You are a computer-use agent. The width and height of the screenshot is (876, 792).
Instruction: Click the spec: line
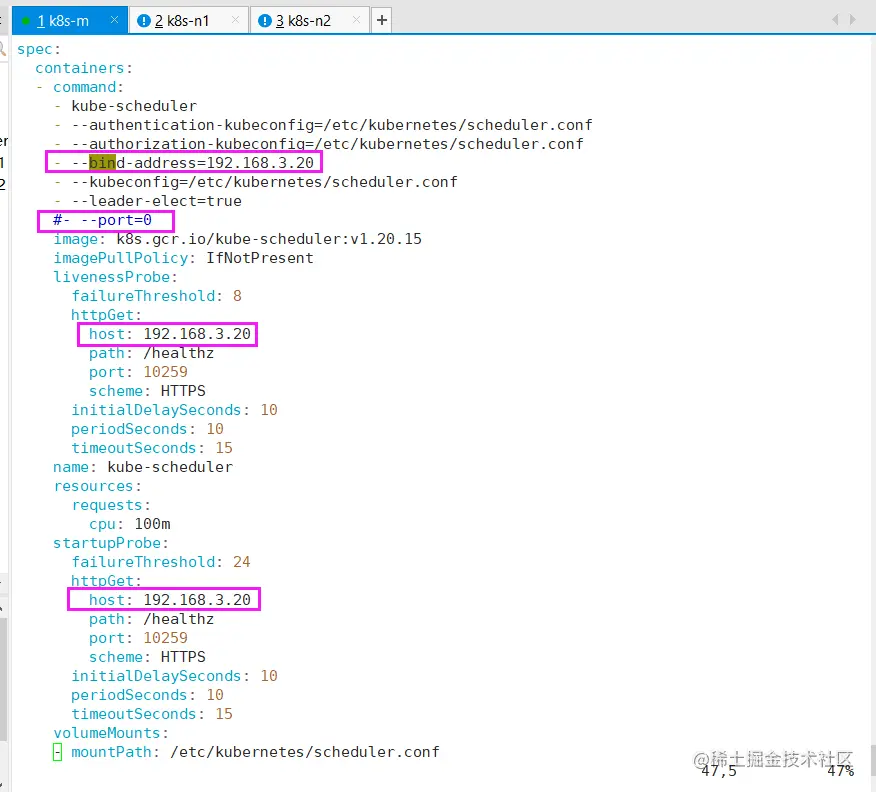point(39,49)
